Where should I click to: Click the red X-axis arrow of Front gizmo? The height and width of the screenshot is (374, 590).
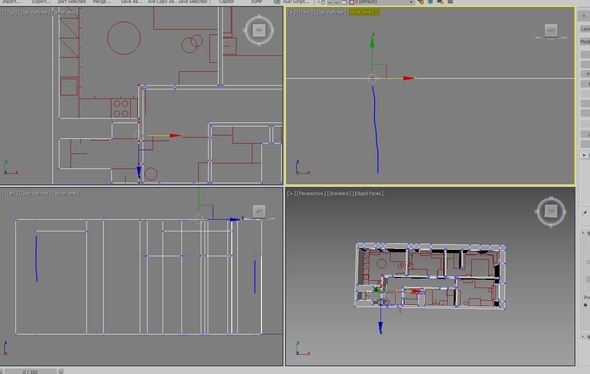click(408, 78)
